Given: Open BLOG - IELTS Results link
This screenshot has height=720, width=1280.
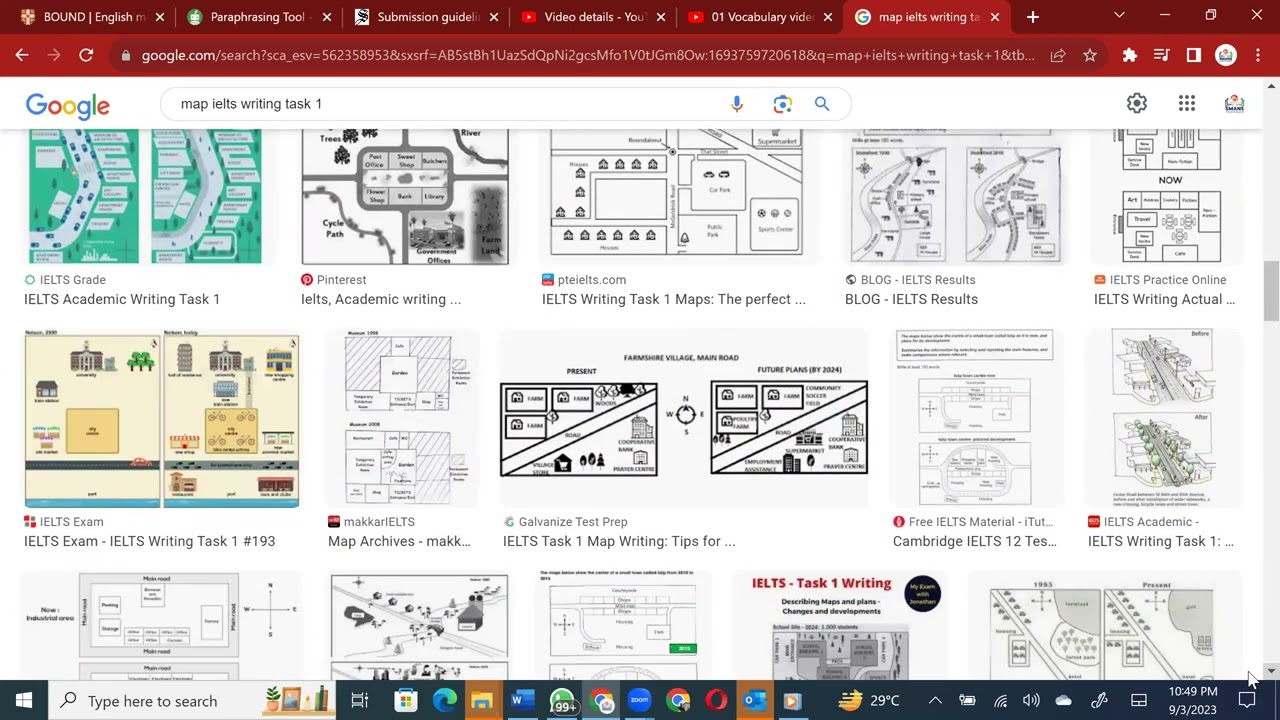Looking at the screenshot, I should tap(911, 299).
